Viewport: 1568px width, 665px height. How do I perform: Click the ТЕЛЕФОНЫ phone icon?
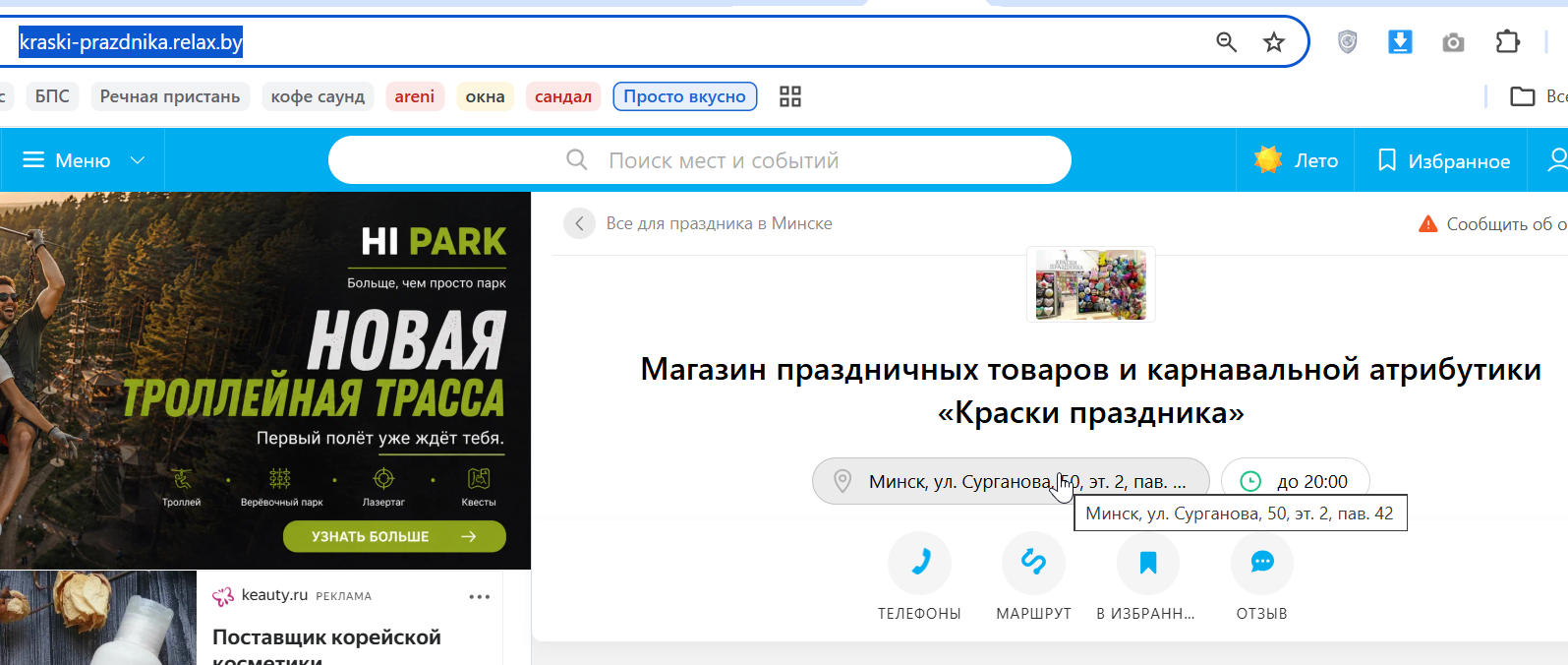(x=919, y=563)
